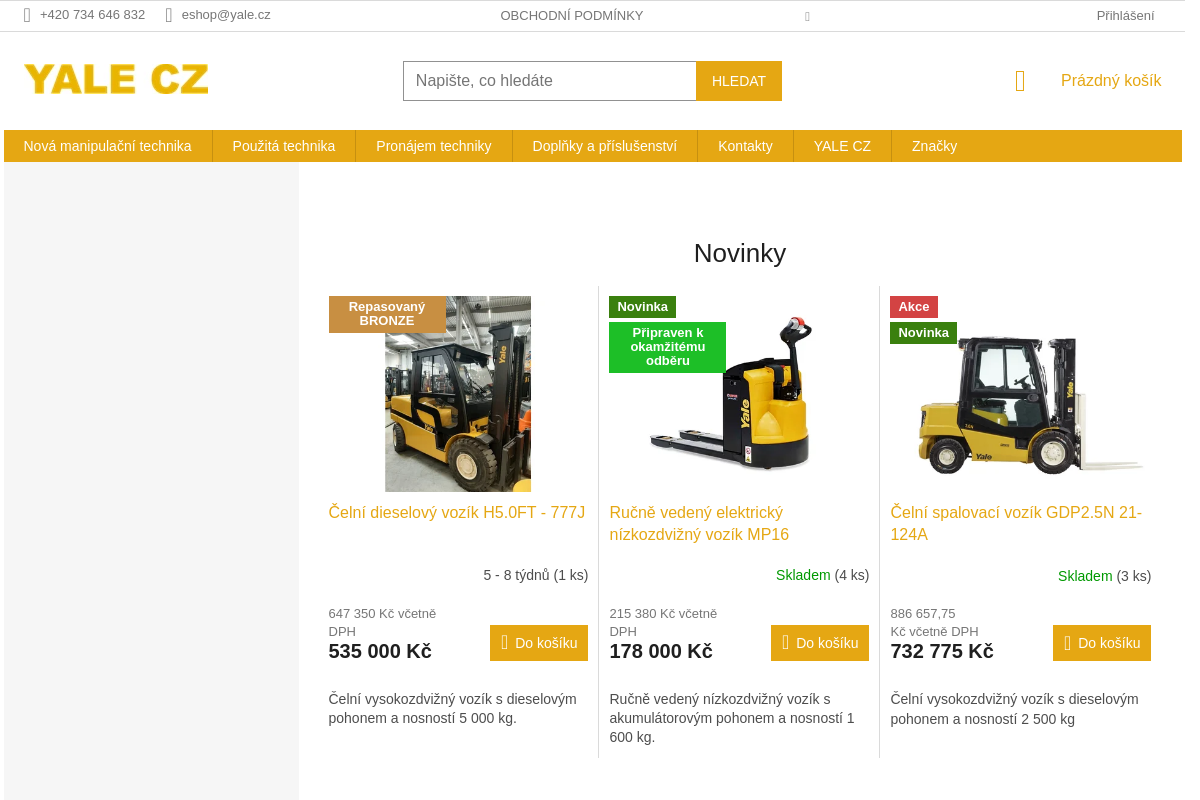Click 215 380 Kč včetně DPH text
Viewport: 1200px width, 800px height.
click(x=663, y=622)
